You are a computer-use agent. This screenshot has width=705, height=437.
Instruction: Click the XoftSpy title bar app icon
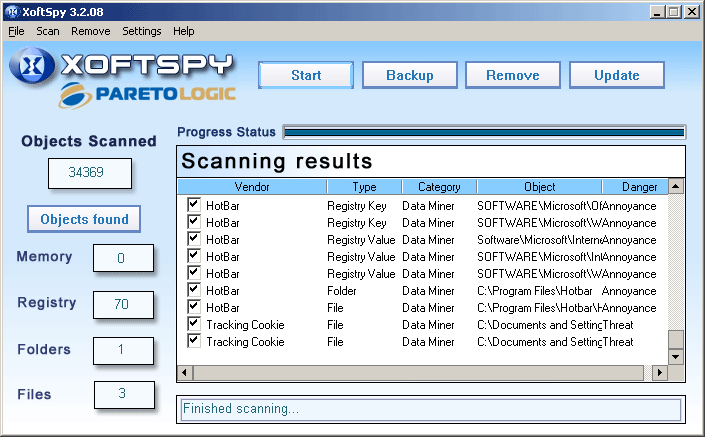tap(13, 12)
